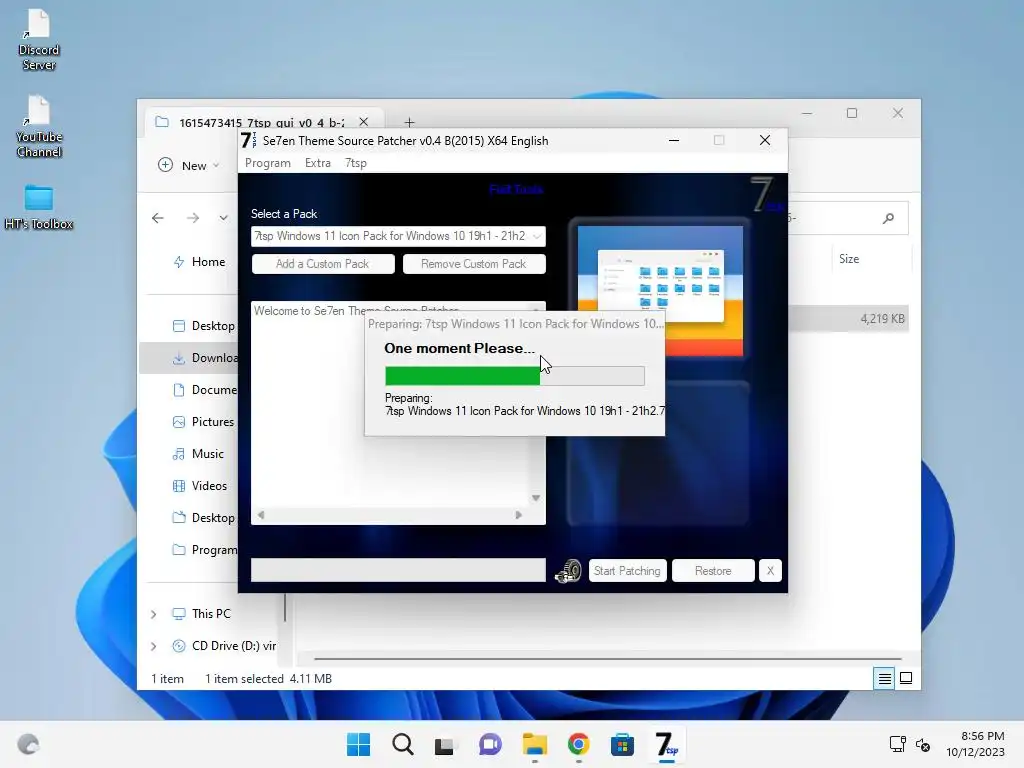
Task: Click the log box down scroll arrow
Action: pos(536,498)
